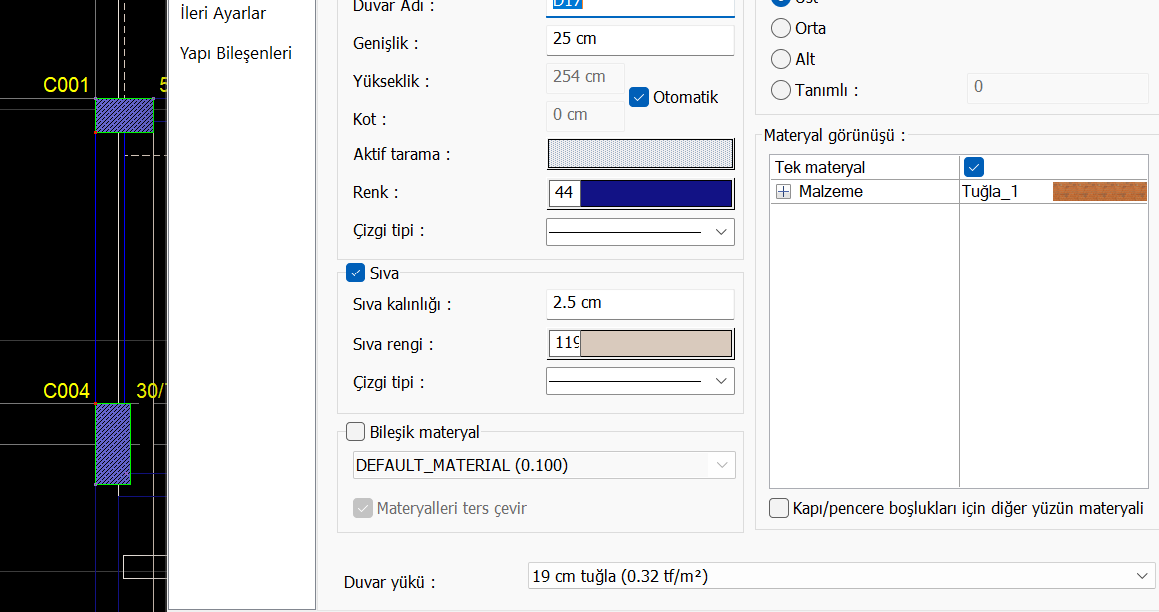Select the C001 column hatch in drawing
The width and height of the screenshot is (1159, 612).
(x=124, y=115)
